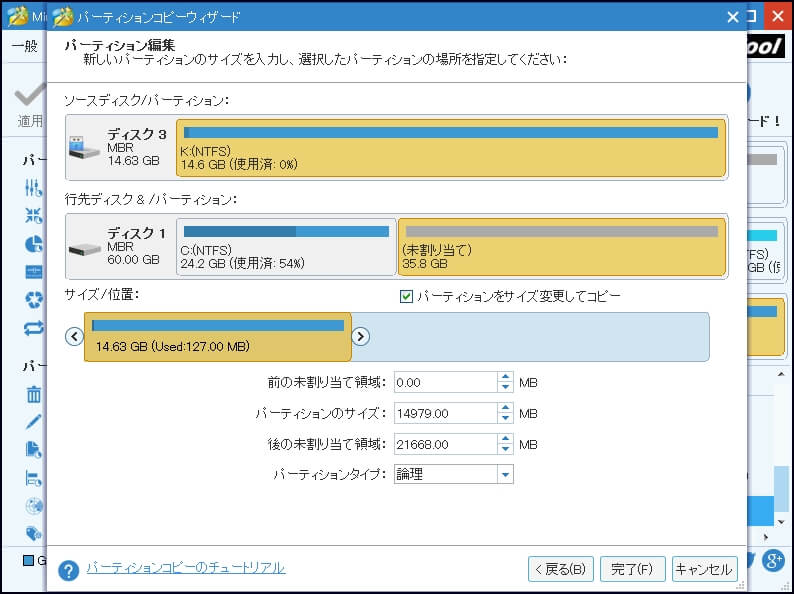Click the wizard title bar app icon
This screenshot has height=594, width=794.
pyautogui.click(x=63, y=17)
